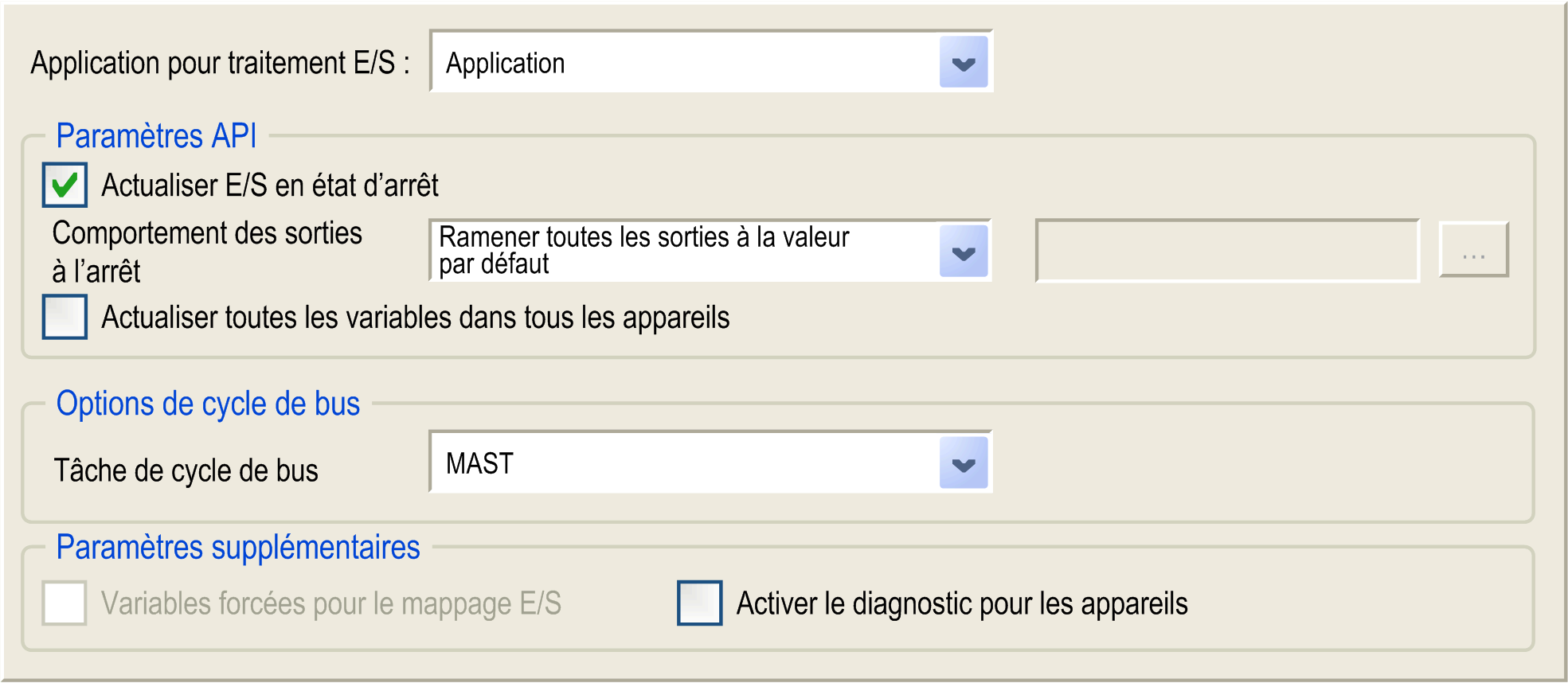1568x683 pixels.
Task: Select the "Paramètres API" group title
Action: [x=156, y=136]
